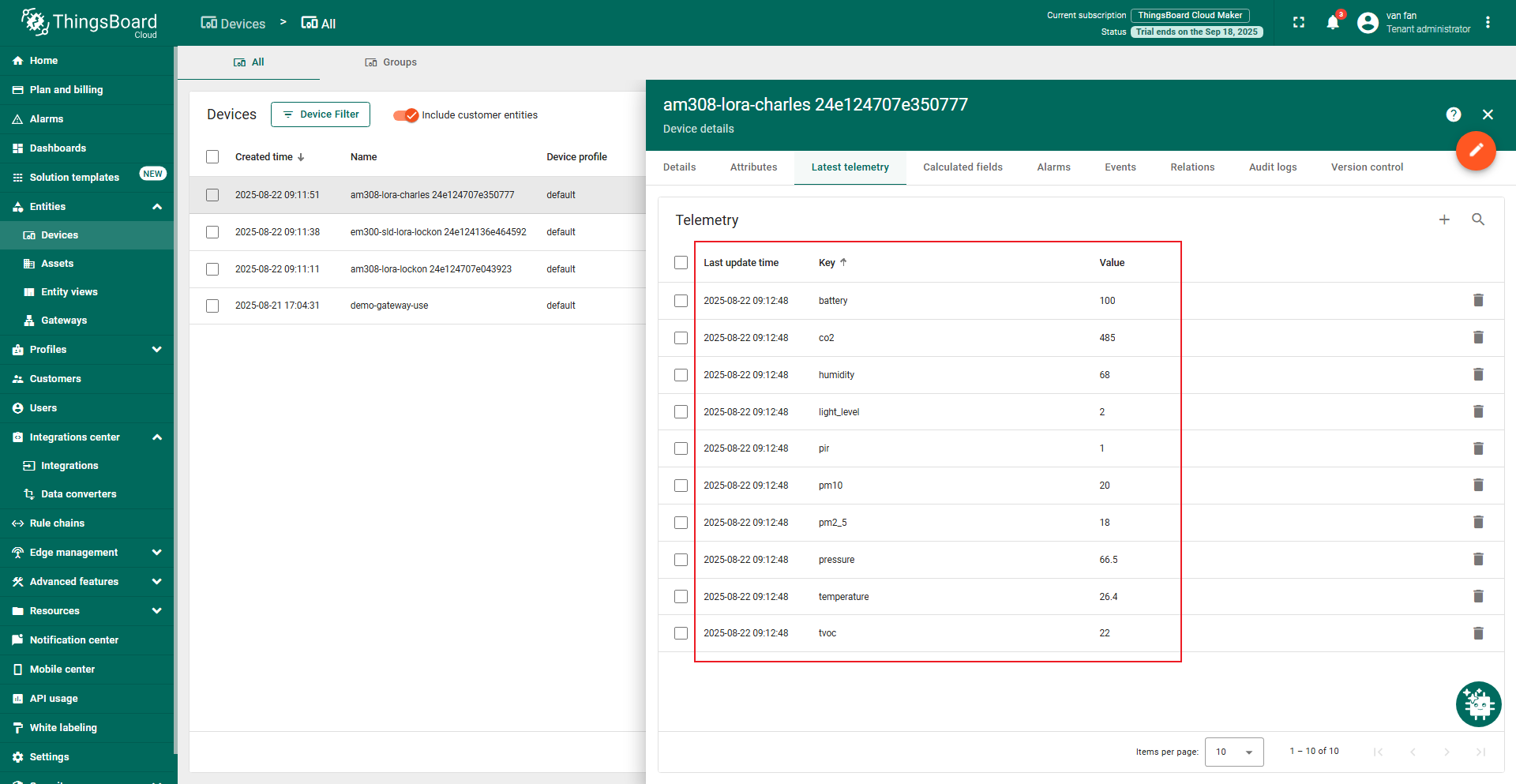1516x784 pixels.
Task: Switch to the Calculated fields tab
Action: [963, 167]
